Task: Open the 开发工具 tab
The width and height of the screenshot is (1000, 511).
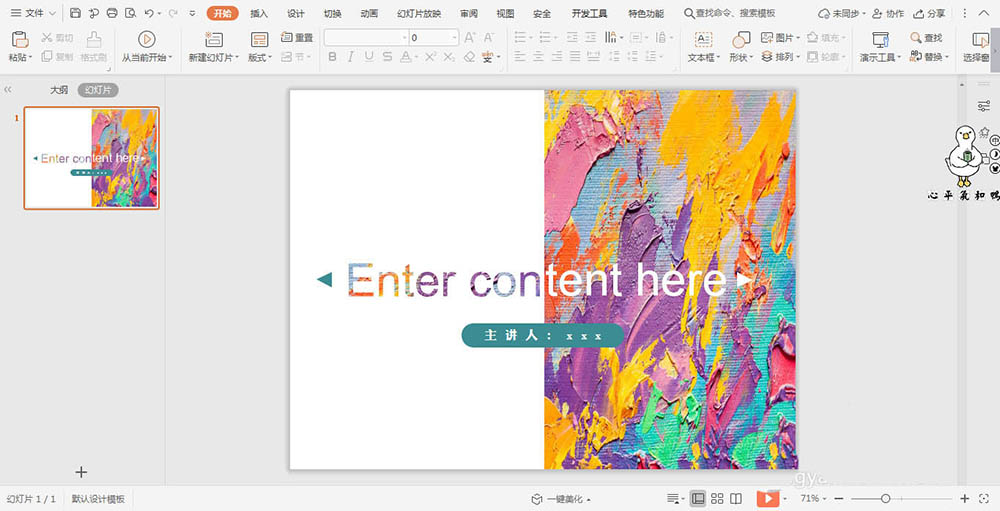Action: click(x=589, y=13)
